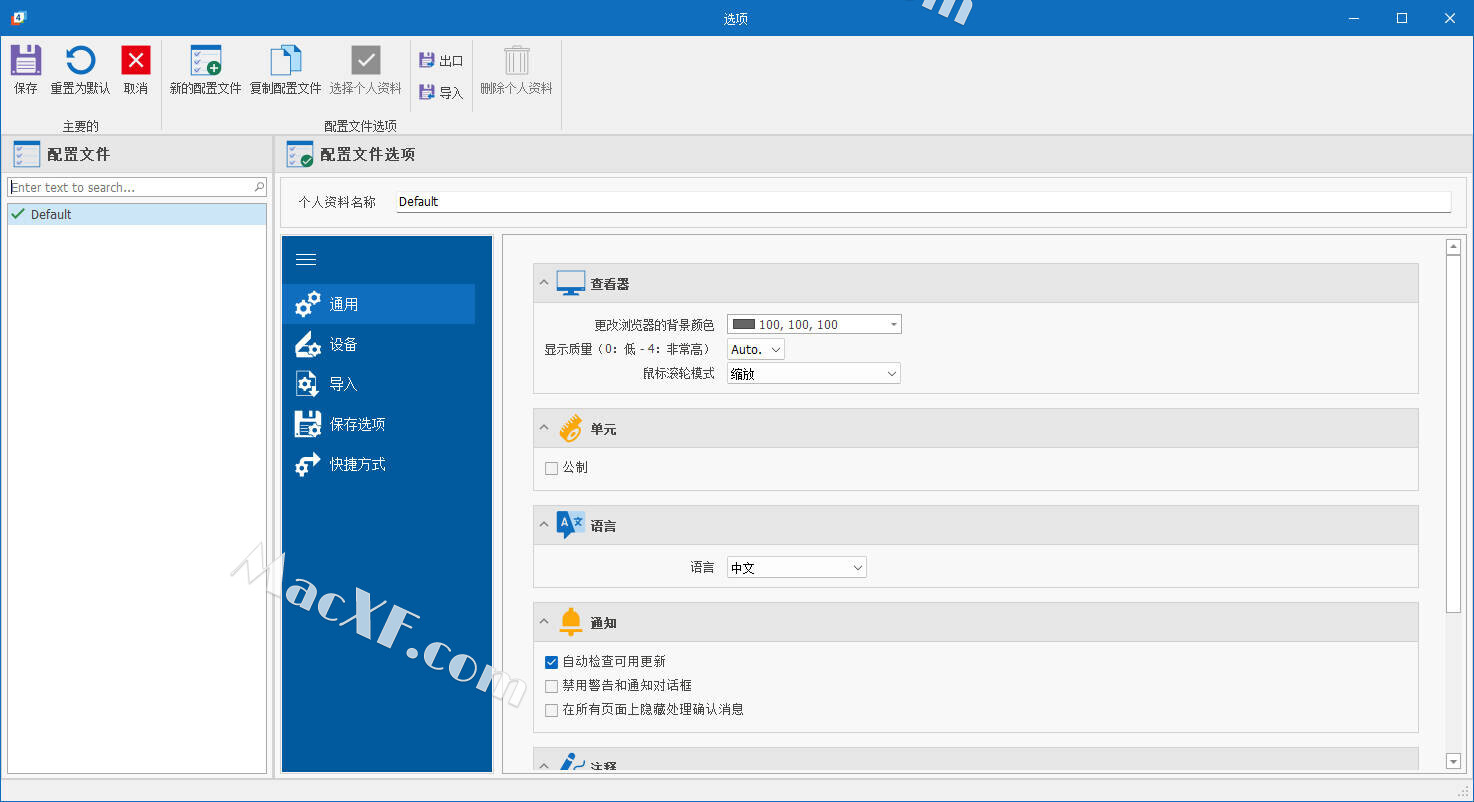The height and width of the screenshot is (802, 1474).
Task: Go to the 快捷方式 shortcuts section
Action: point(357,464)
